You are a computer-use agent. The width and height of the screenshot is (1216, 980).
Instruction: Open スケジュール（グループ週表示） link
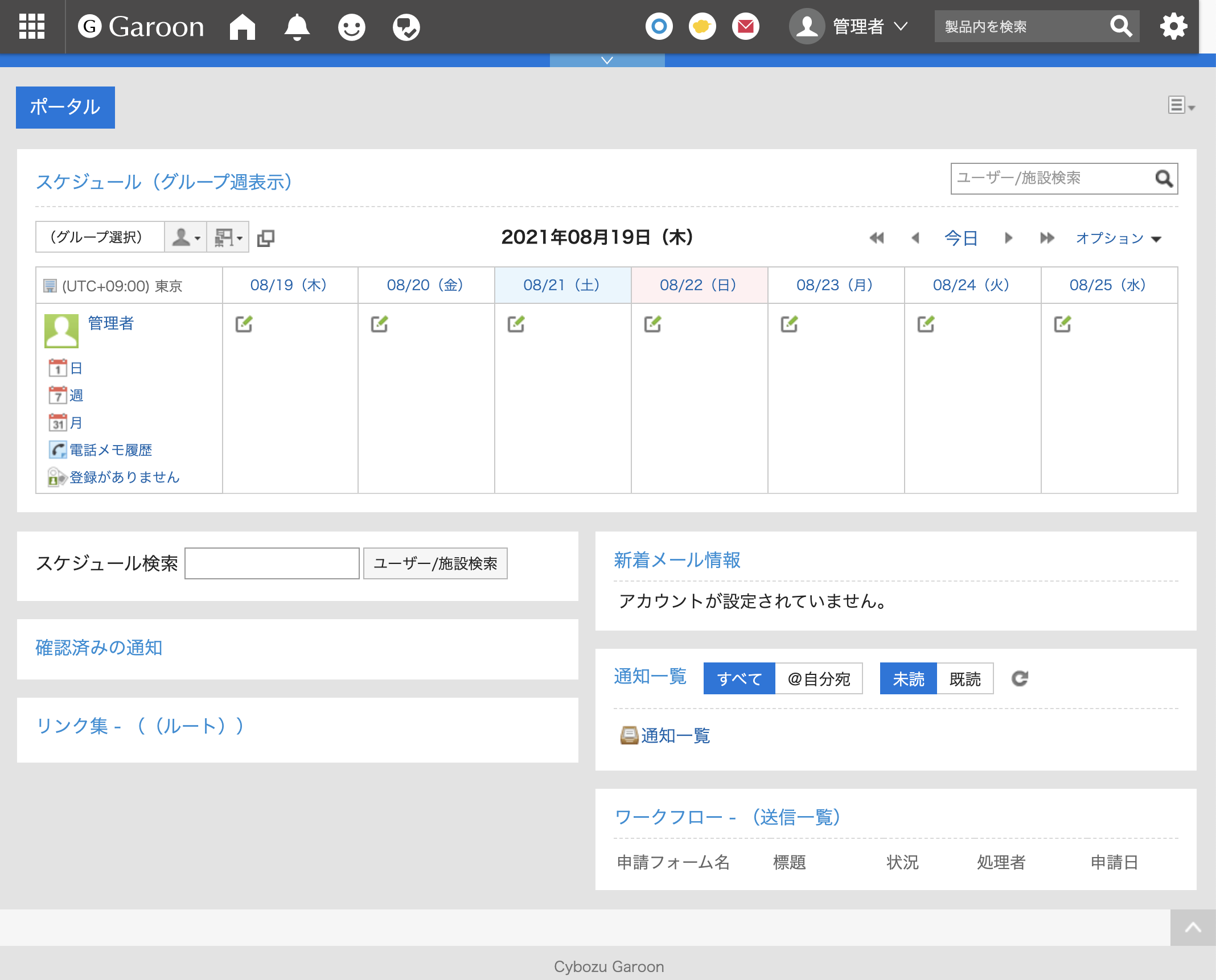click(164, 182)
